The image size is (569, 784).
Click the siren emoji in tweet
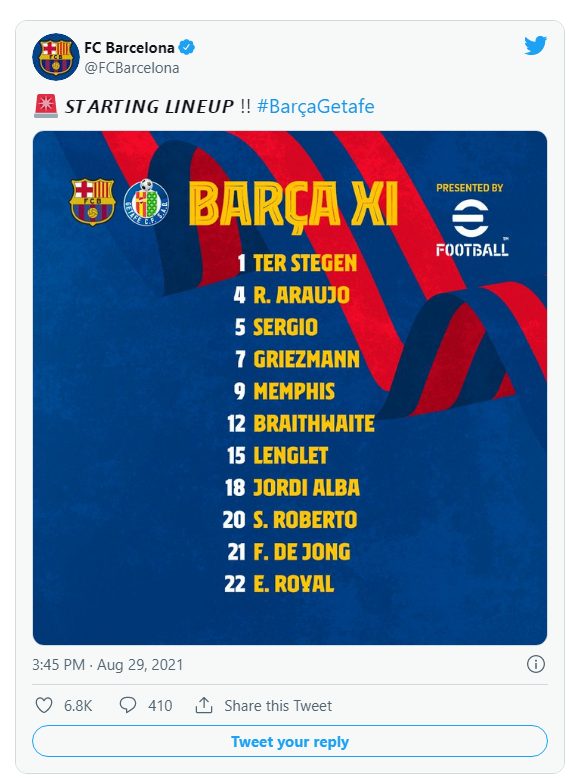[46, 106]
